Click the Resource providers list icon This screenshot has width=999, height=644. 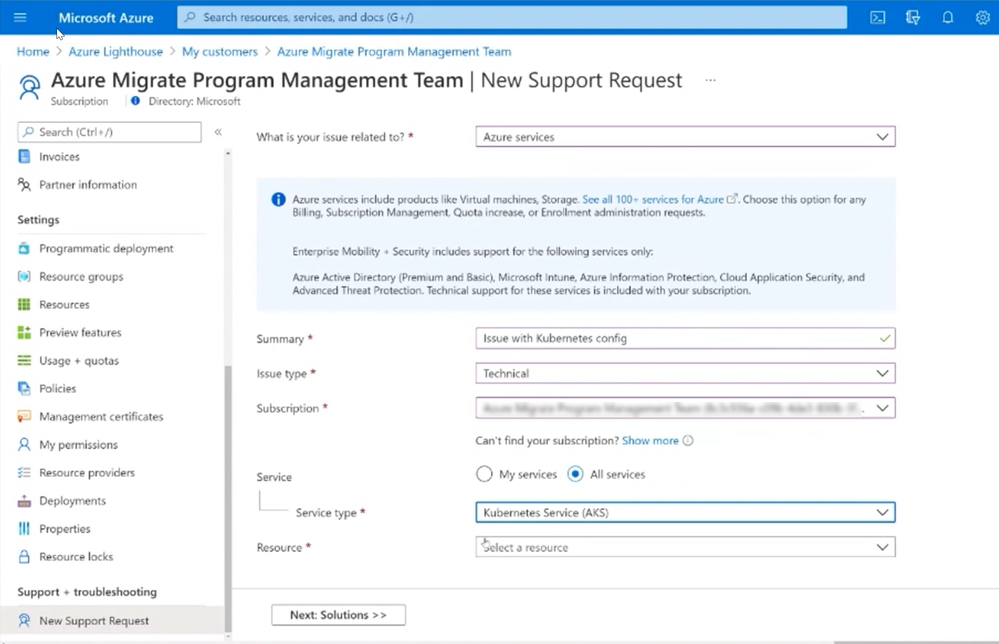click(24, 473)
